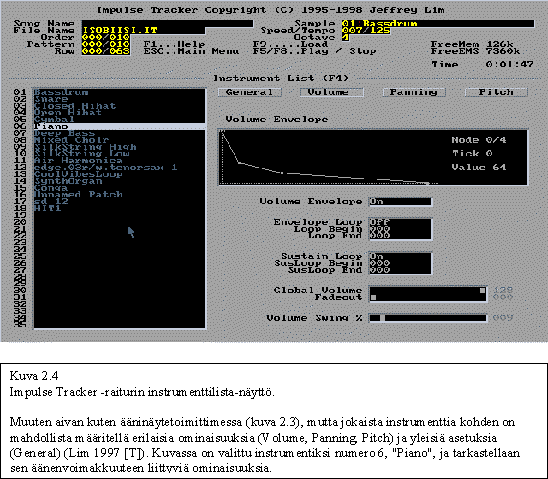Viewport: 548px width, 479px height.
Task: Select the edge.03r/w.tenorsax 1 instrument
Action: click(x=119, y=167)
